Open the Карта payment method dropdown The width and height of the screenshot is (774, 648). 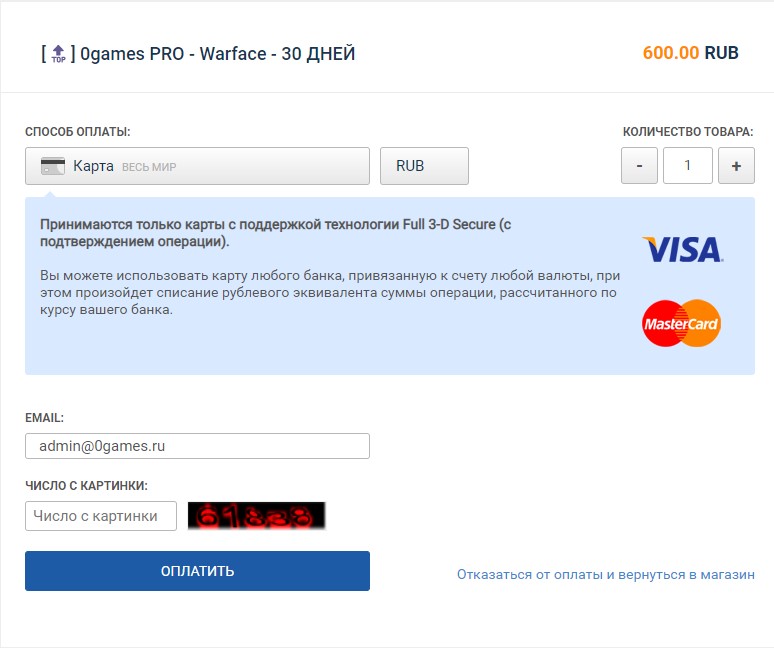pyautogui.click(x=197, y=166)
